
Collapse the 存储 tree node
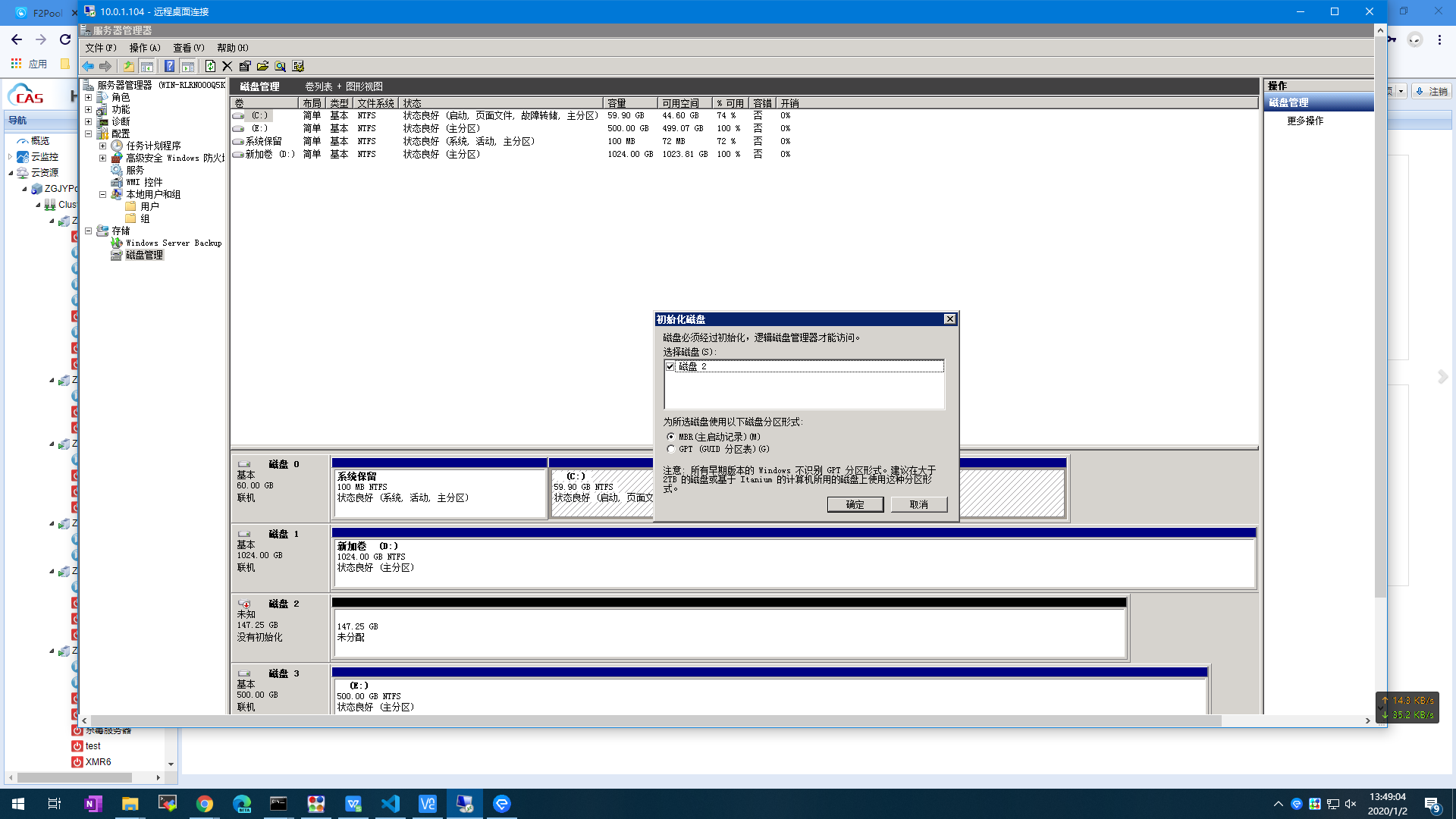pos(89,231)
